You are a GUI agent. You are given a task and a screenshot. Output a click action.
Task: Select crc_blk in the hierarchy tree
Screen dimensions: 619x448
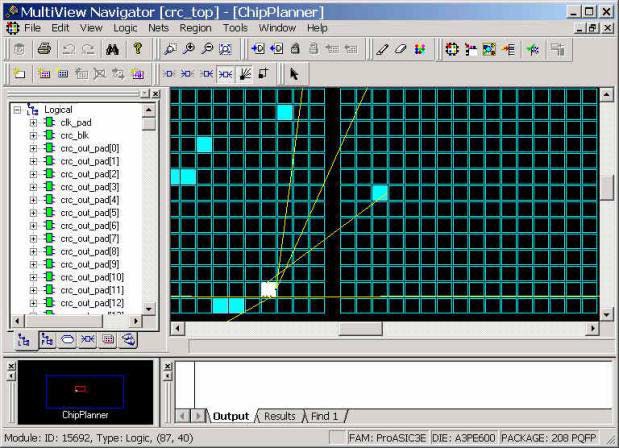[x=75, y=135]
